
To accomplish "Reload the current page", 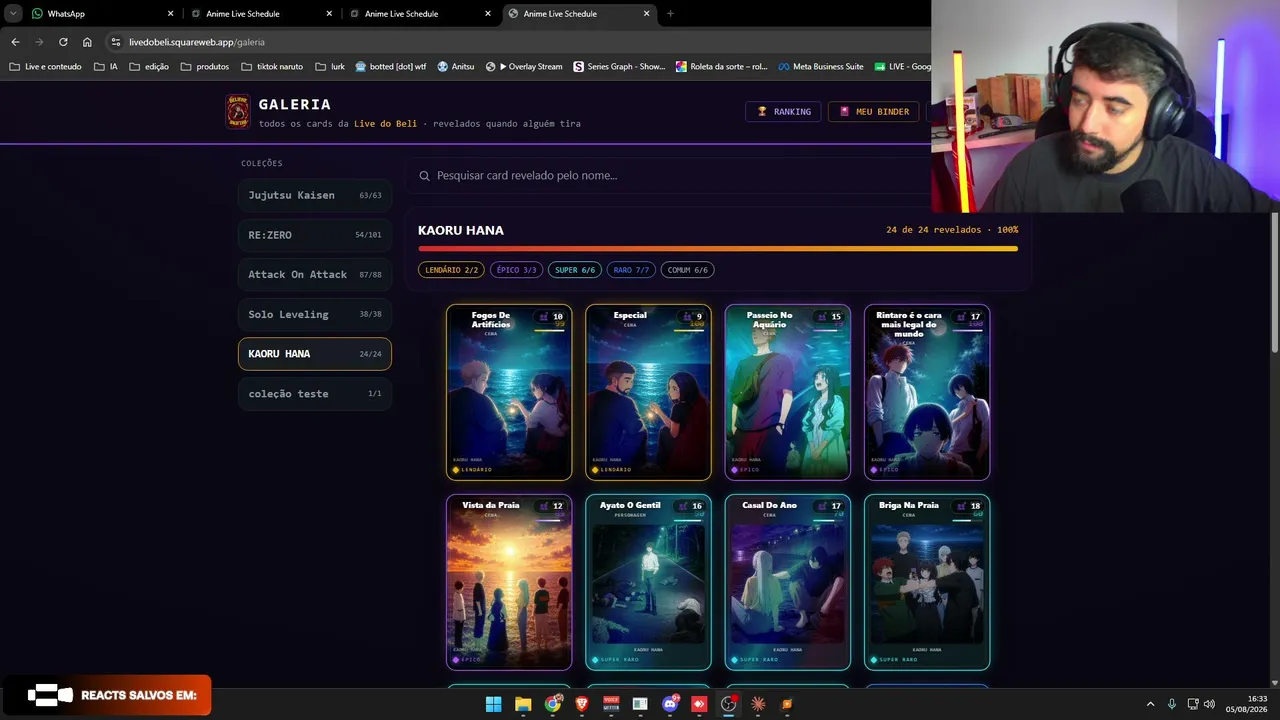I will click(x=63, y=42).
